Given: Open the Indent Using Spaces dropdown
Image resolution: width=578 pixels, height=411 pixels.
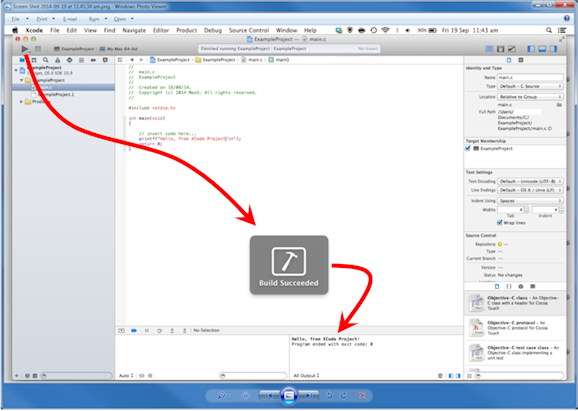Looking at the screenshot, I should (530, 201).
